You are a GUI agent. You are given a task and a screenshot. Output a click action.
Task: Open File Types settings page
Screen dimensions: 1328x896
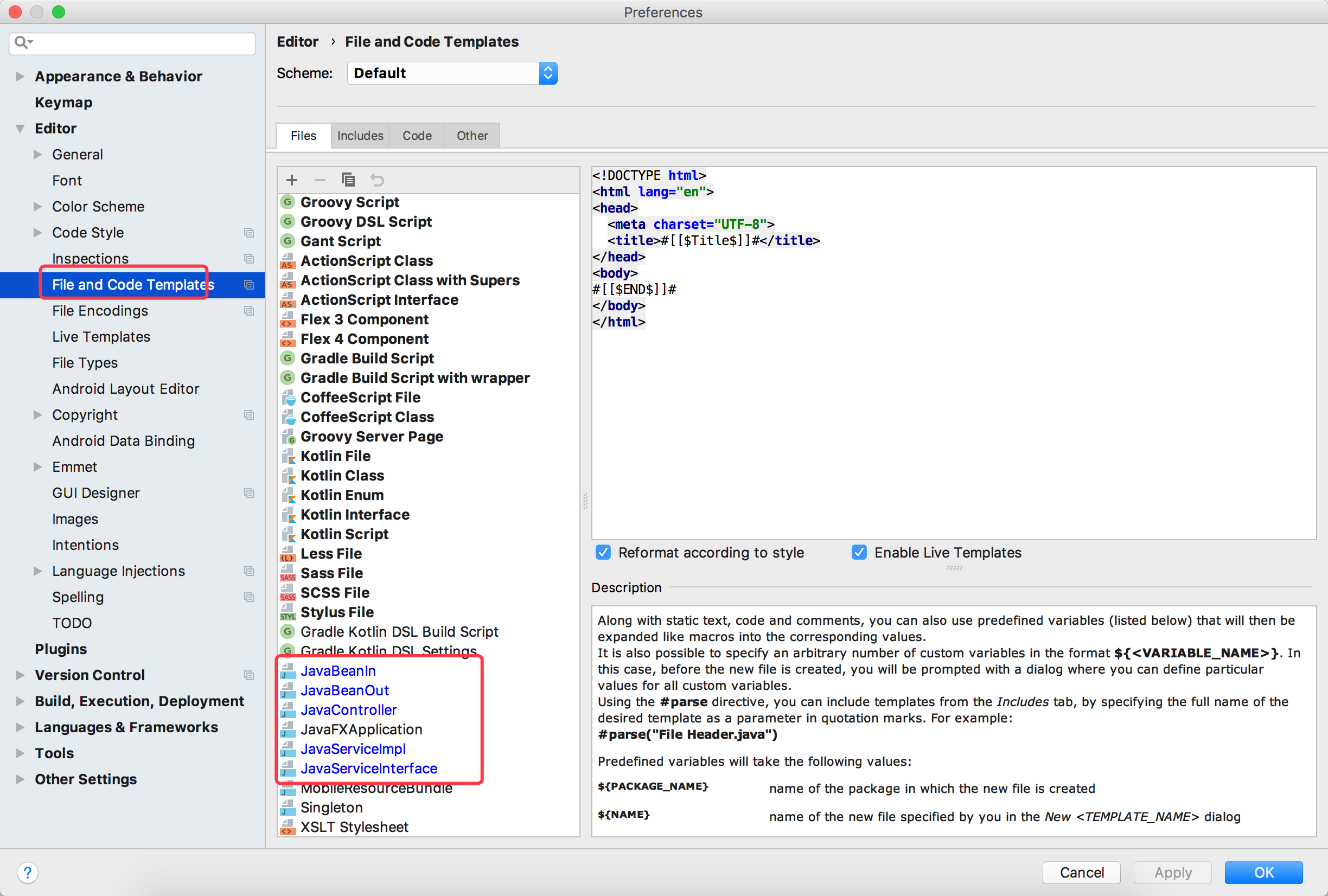(85, 363)
